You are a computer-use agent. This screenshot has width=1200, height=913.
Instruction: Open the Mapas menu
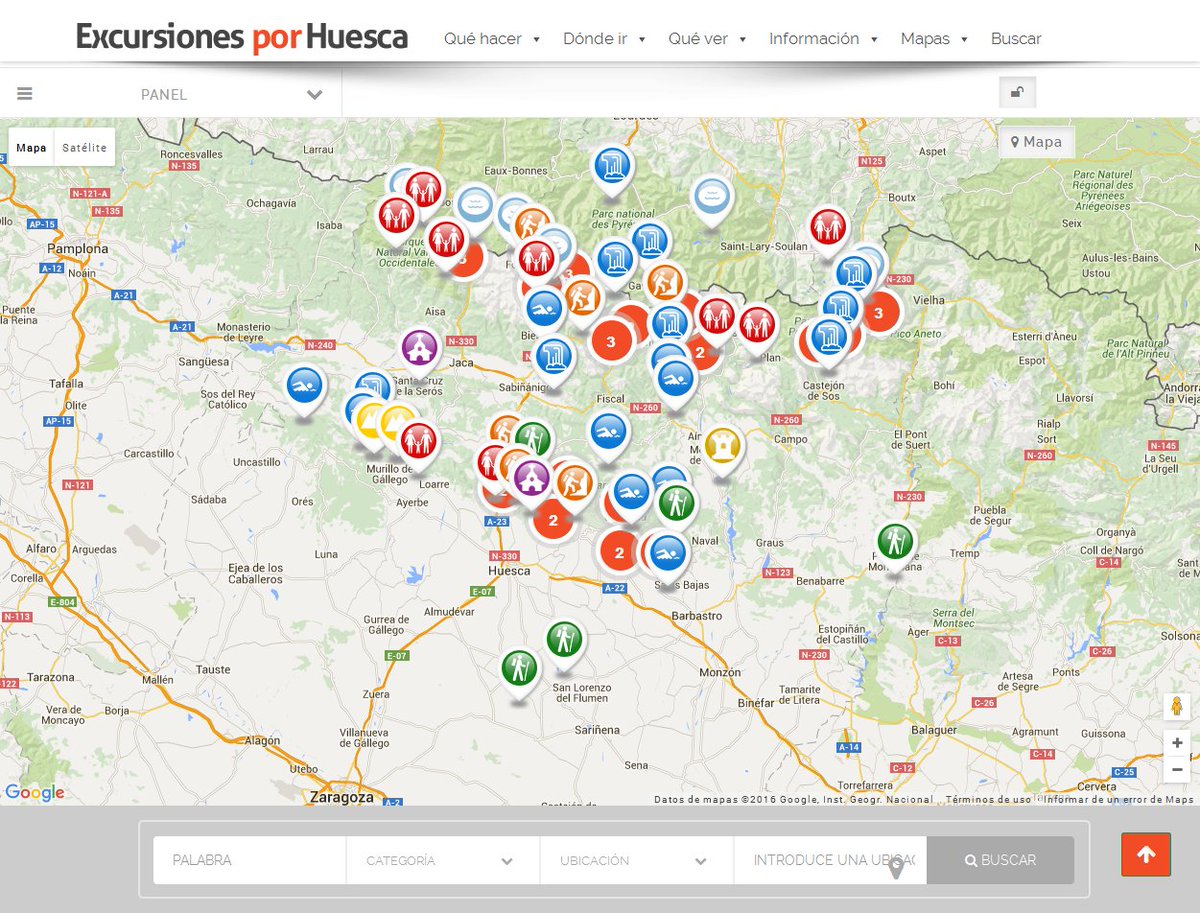935,39
